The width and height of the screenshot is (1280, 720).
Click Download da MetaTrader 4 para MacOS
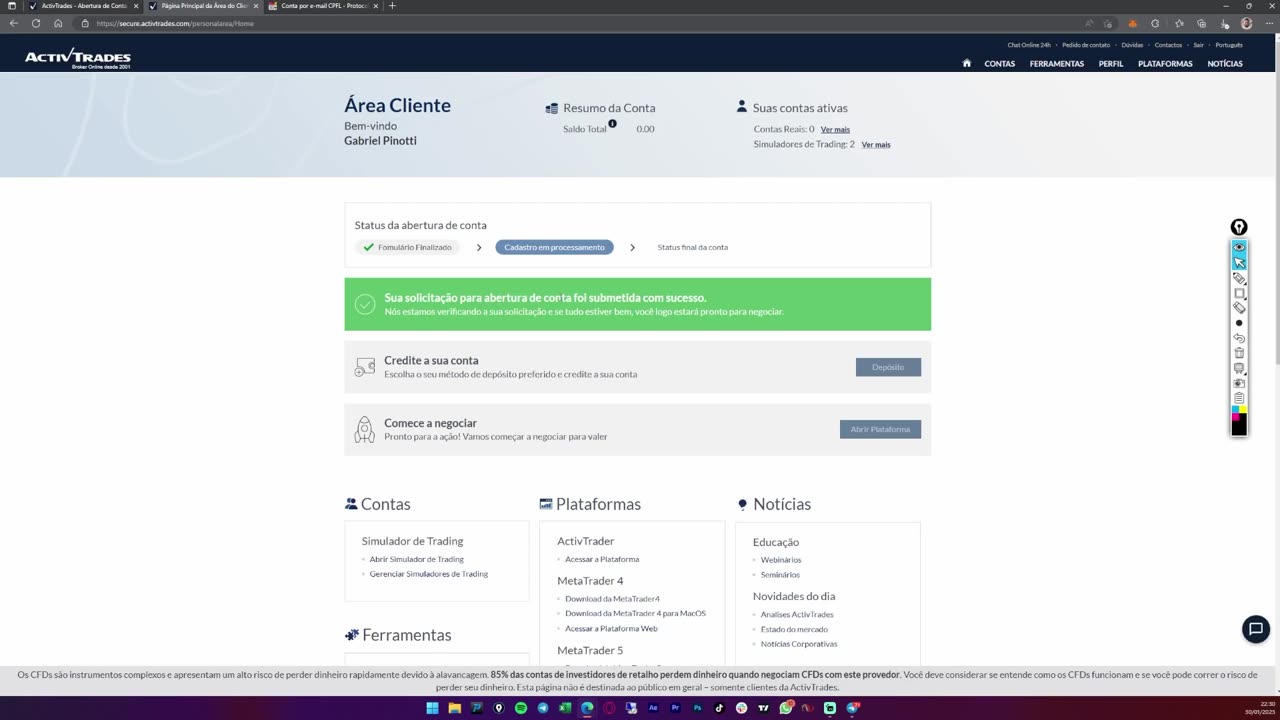(x=635, y=613)
